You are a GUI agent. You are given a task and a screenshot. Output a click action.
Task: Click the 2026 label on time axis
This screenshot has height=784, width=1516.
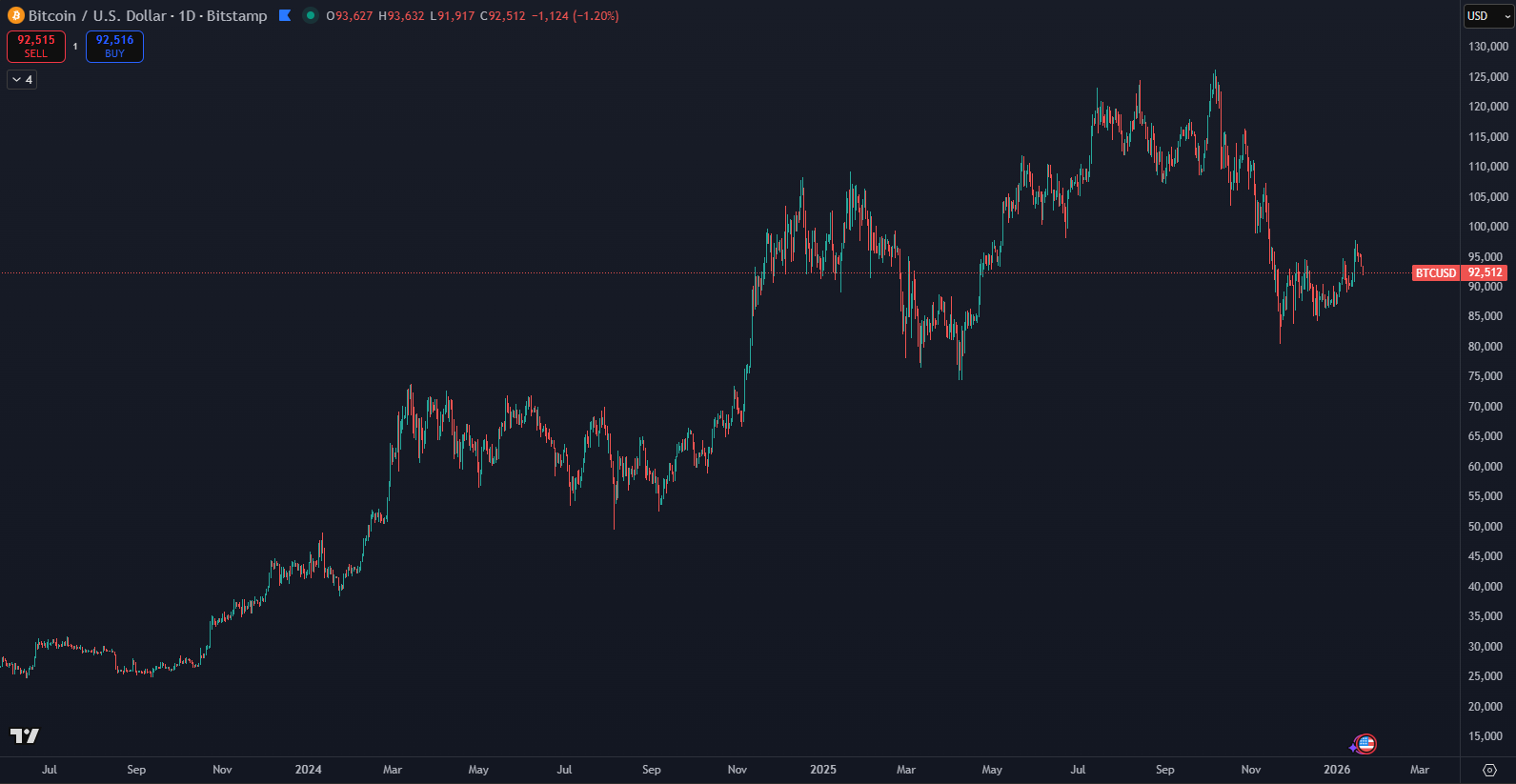pos(1337,770)
